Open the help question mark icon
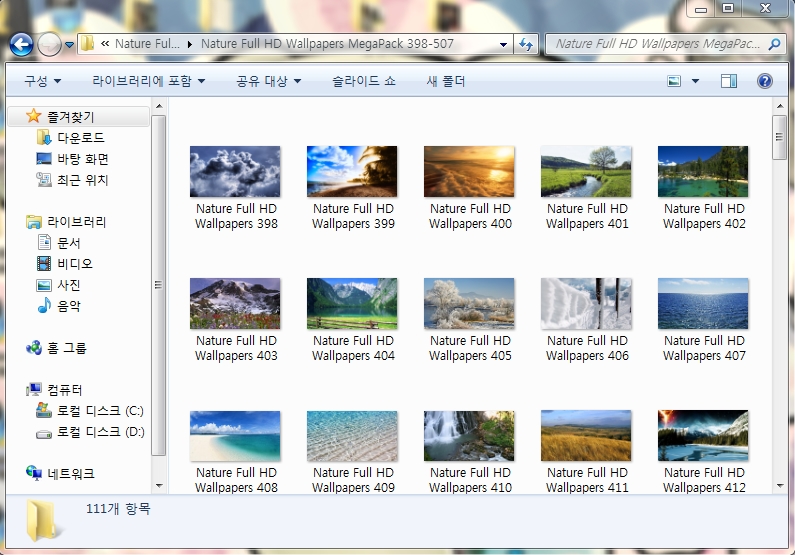Viewport: 795px width, 555px height. tap(765, 81)
